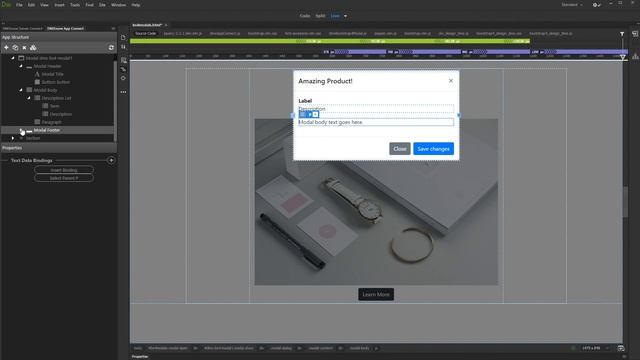Click the Select Parent P button
The height and width of the screenshot is (360, 640).
[x=64, y=178]
